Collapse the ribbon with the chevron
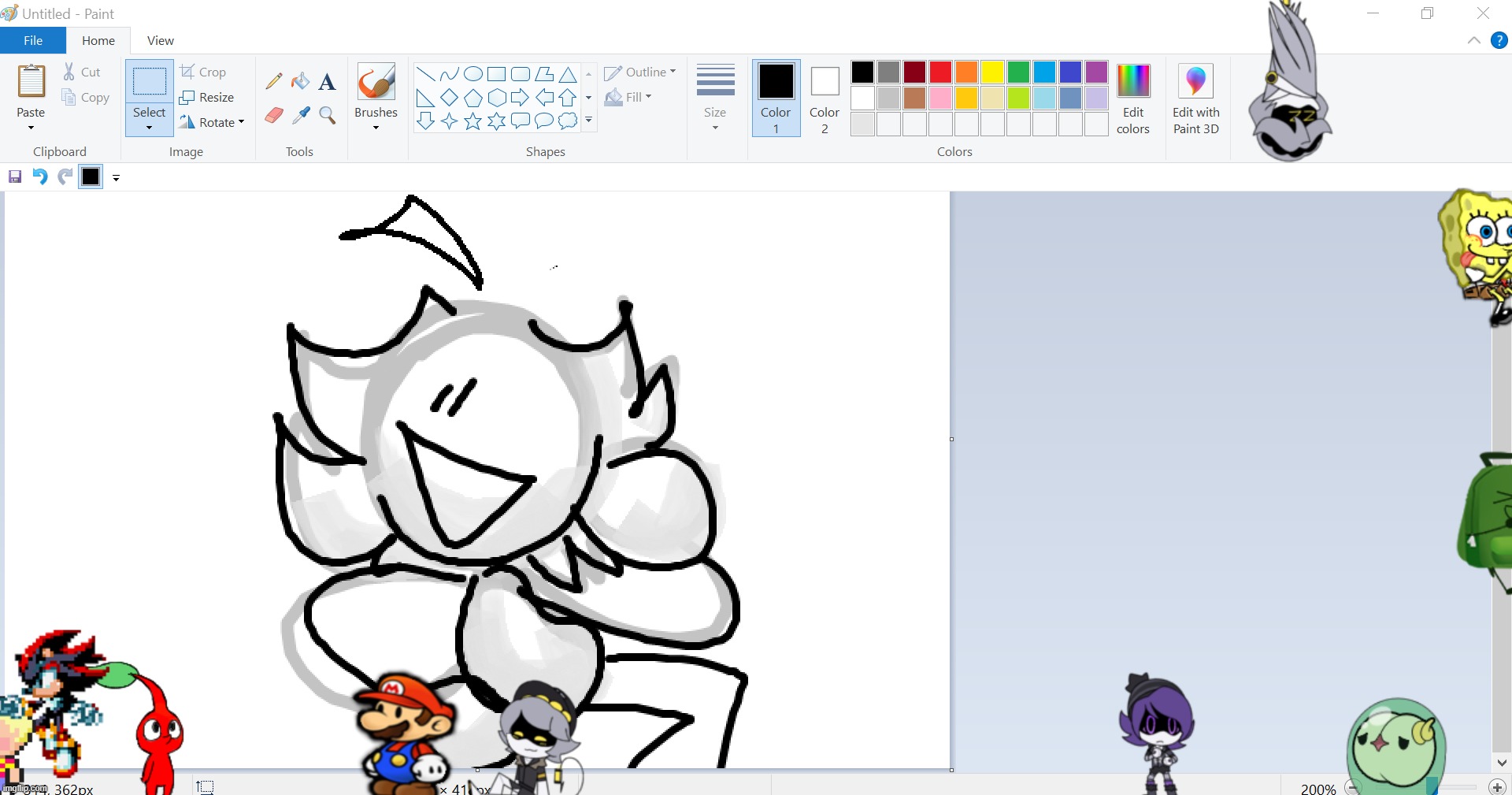This screenshot has width=1512, height=795. (x=1473, y=41)
